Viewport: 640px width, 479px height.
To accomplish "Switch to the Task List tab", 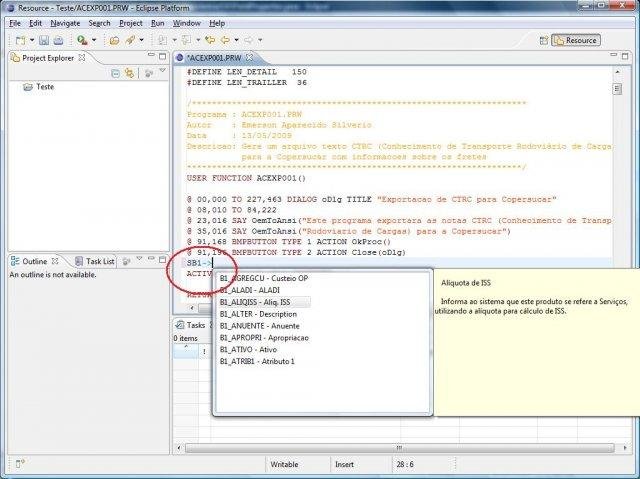I will tap(95, 261).
